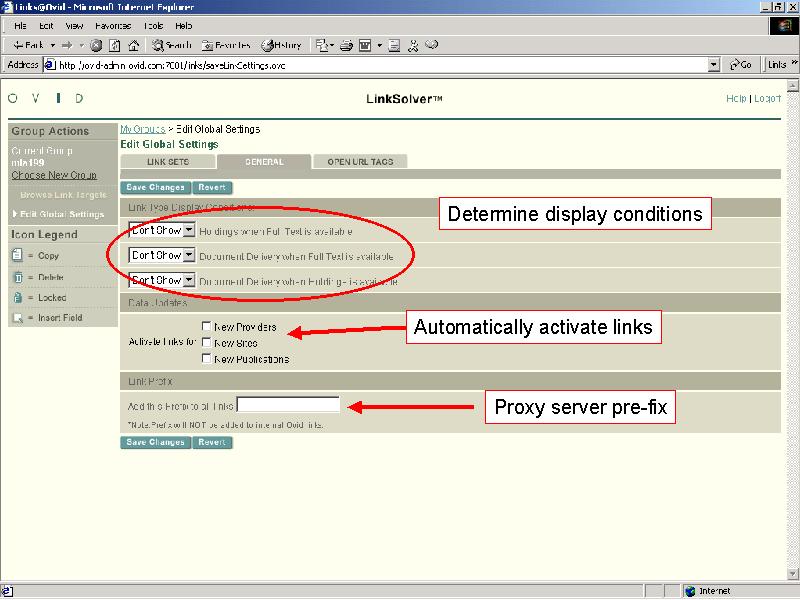Image resolution: width=800 pixels, height=600 pixels.
Task: Open the Search pane from the toolbar
Action: [x=171, y=45]
